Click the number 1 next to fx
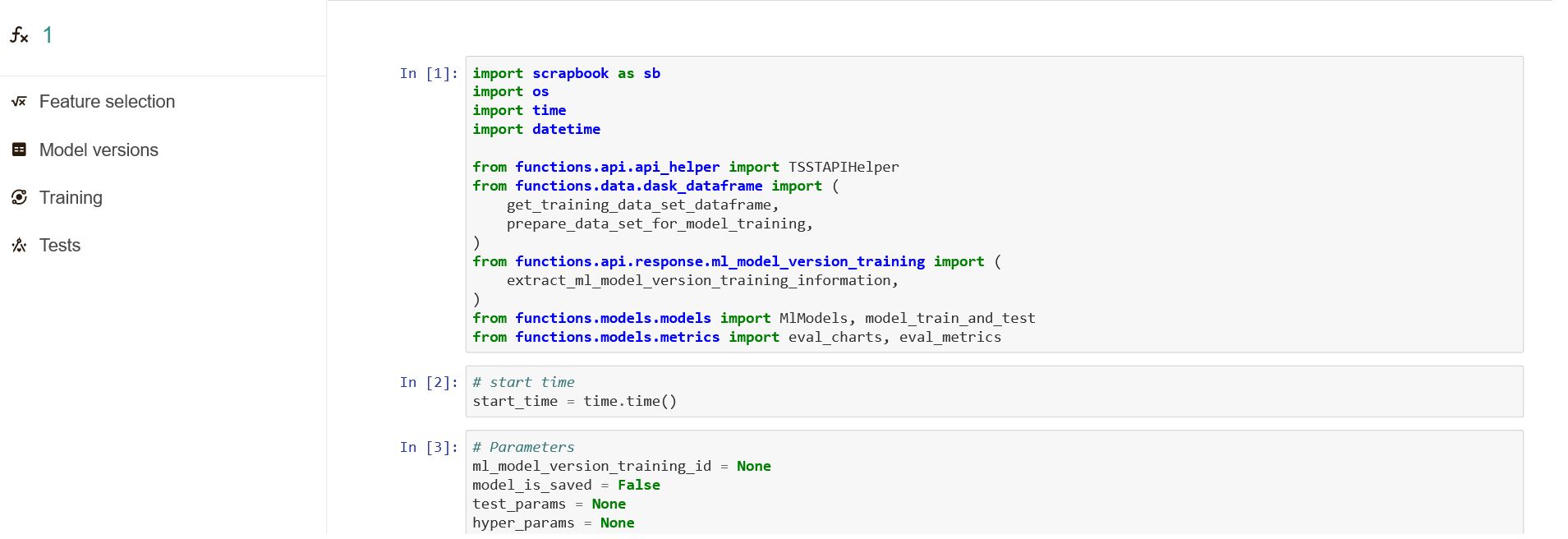Screen dimensions: 1568x539 48,35
